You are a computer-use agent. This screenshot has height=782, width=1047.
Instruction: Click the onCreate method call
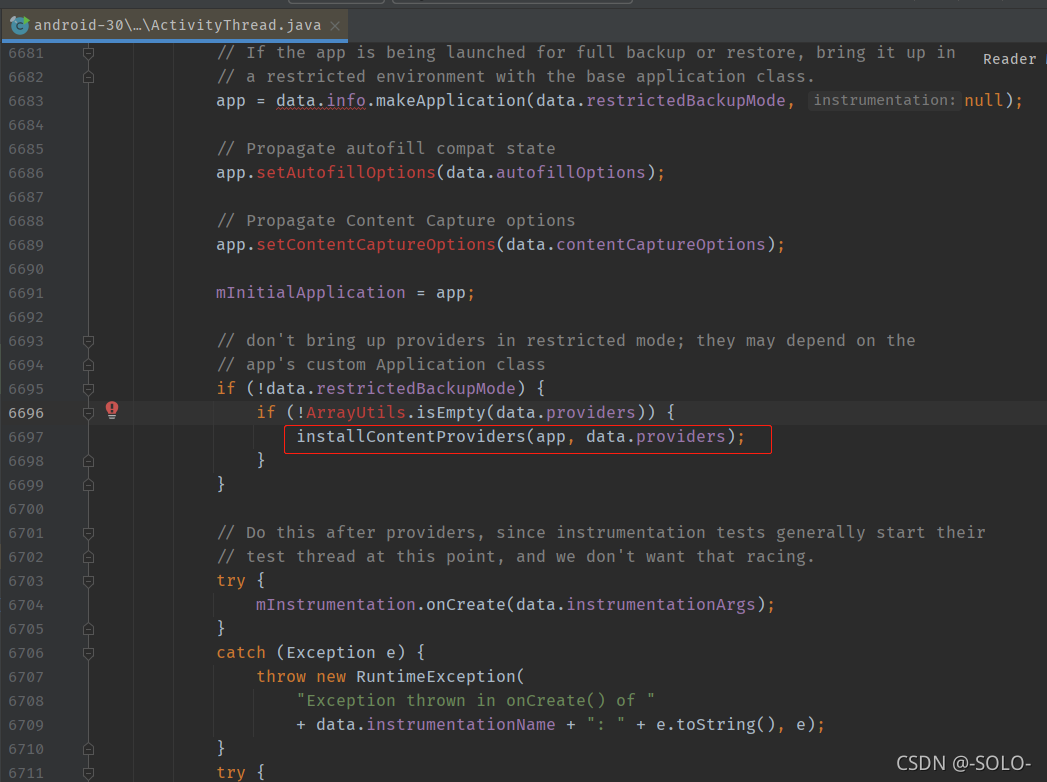[466, 605]
